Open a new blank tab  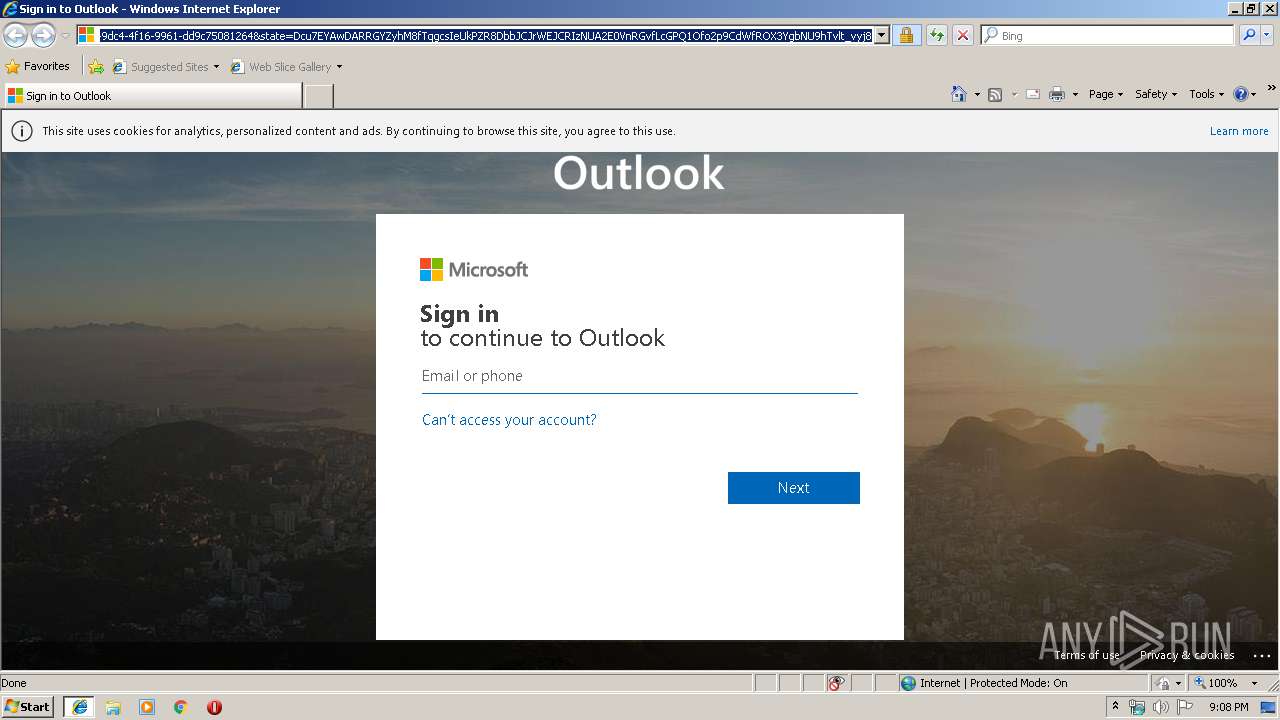pyautogui.click(x=318, y=96)
